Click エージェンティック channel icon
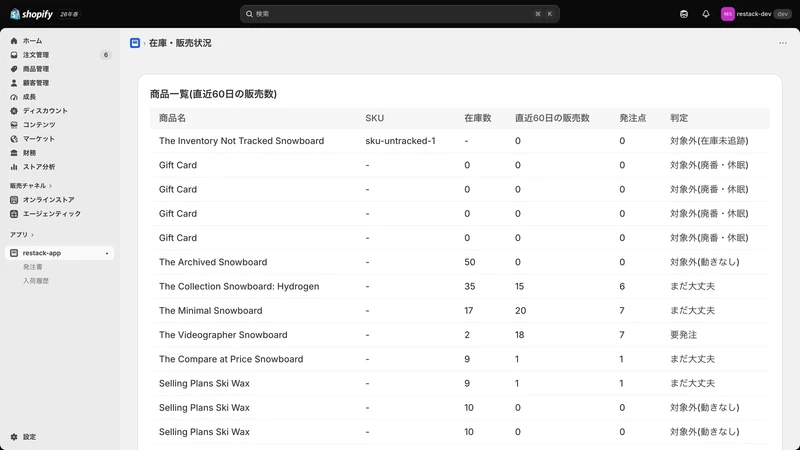 [14, 214]
